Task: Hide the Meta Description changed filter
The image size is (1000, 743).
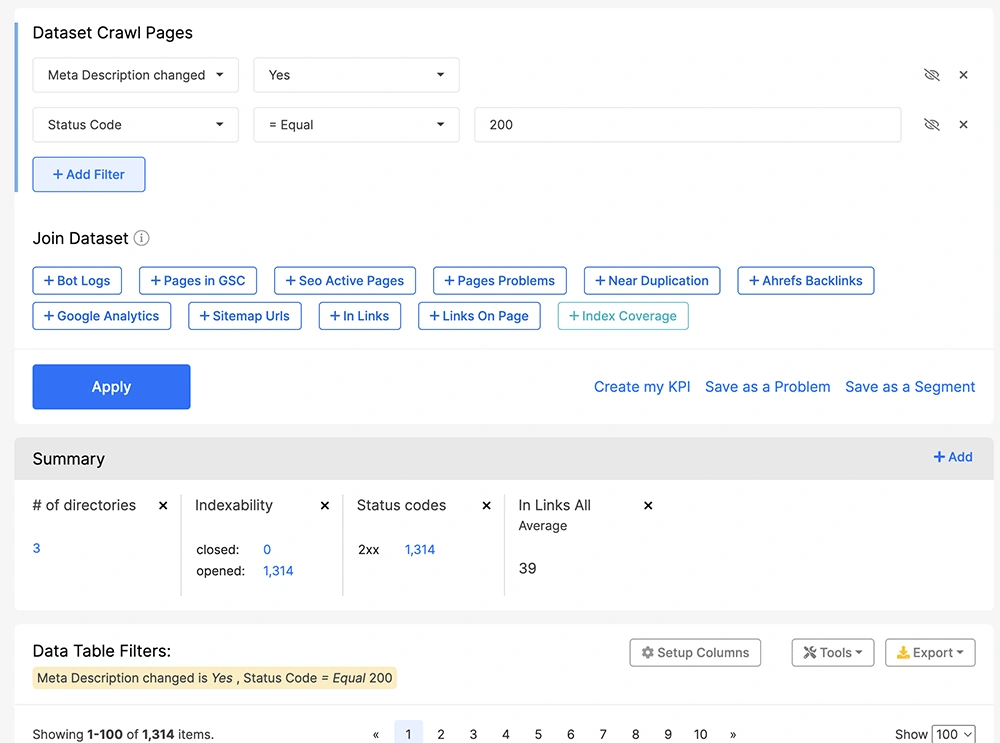Action: [932, 75]
